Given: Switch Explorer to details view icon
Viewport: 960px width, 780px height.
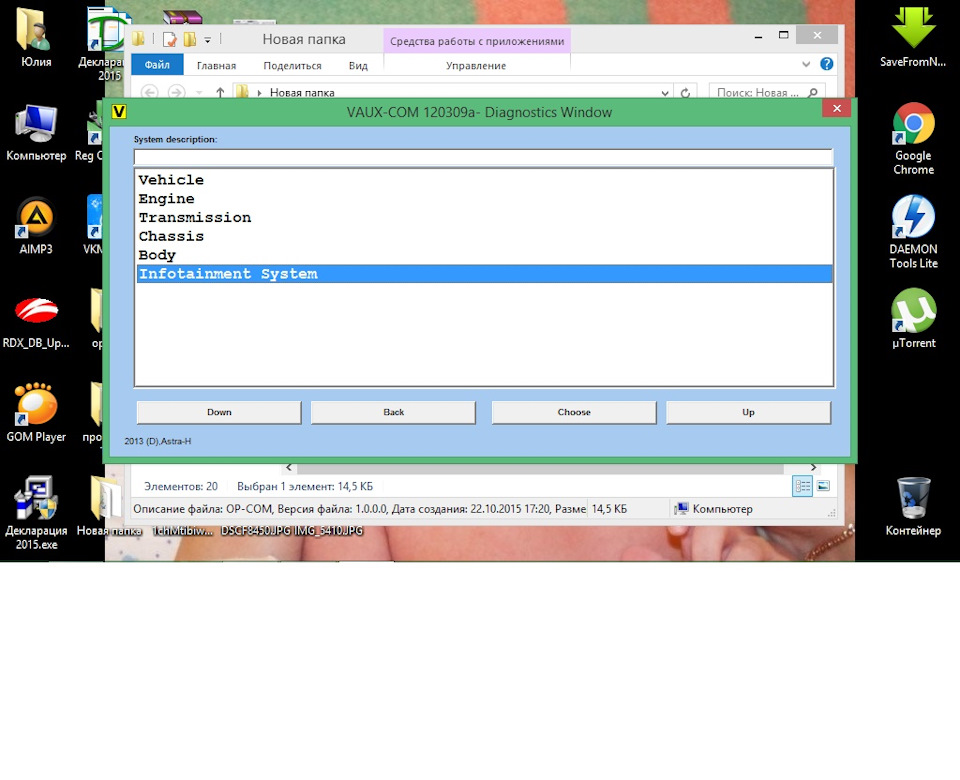Looking at the screenshot, I should [802, 486].
